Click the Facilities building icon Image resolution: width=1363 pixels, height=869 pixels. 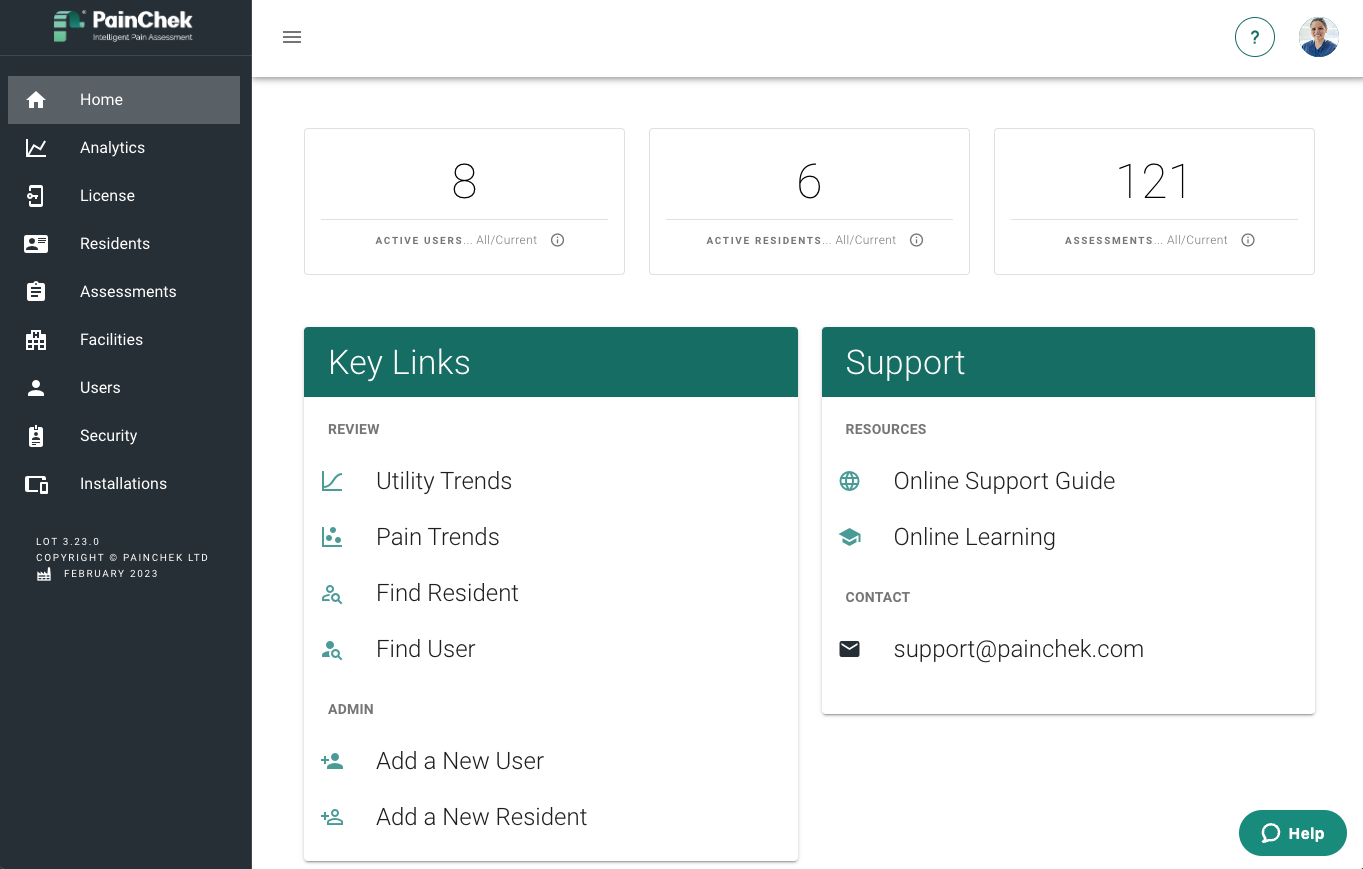pyautogui.click(x=36, y=340)
